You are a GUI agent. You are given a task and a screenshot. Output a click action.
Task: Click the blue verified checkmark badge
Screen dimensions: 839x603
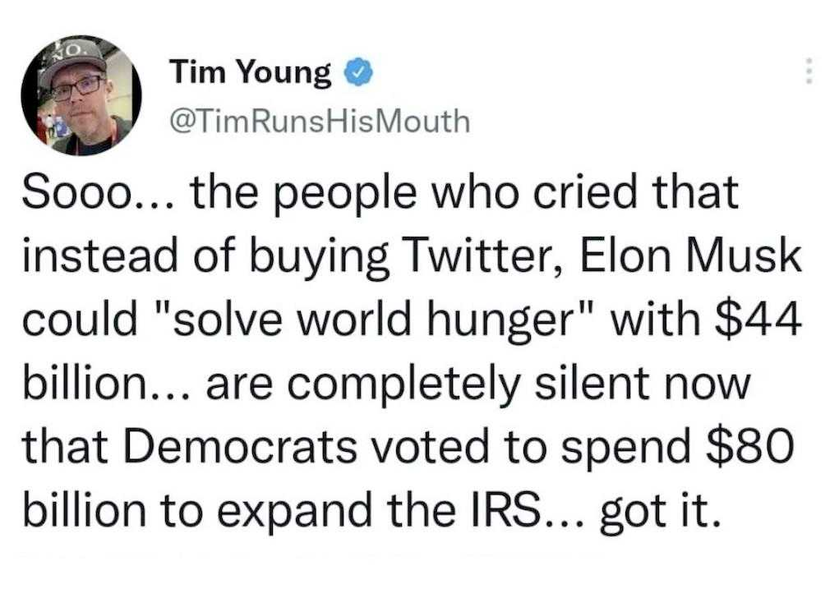[356, 73]
